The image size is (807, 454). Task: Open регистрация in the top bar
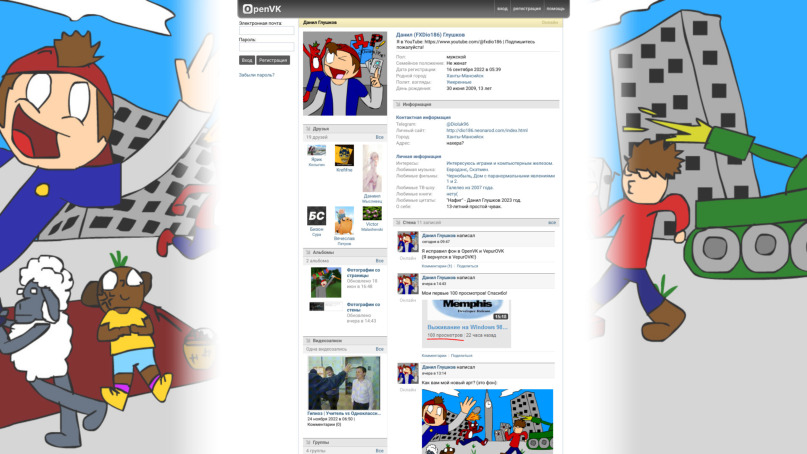[527, 9]
